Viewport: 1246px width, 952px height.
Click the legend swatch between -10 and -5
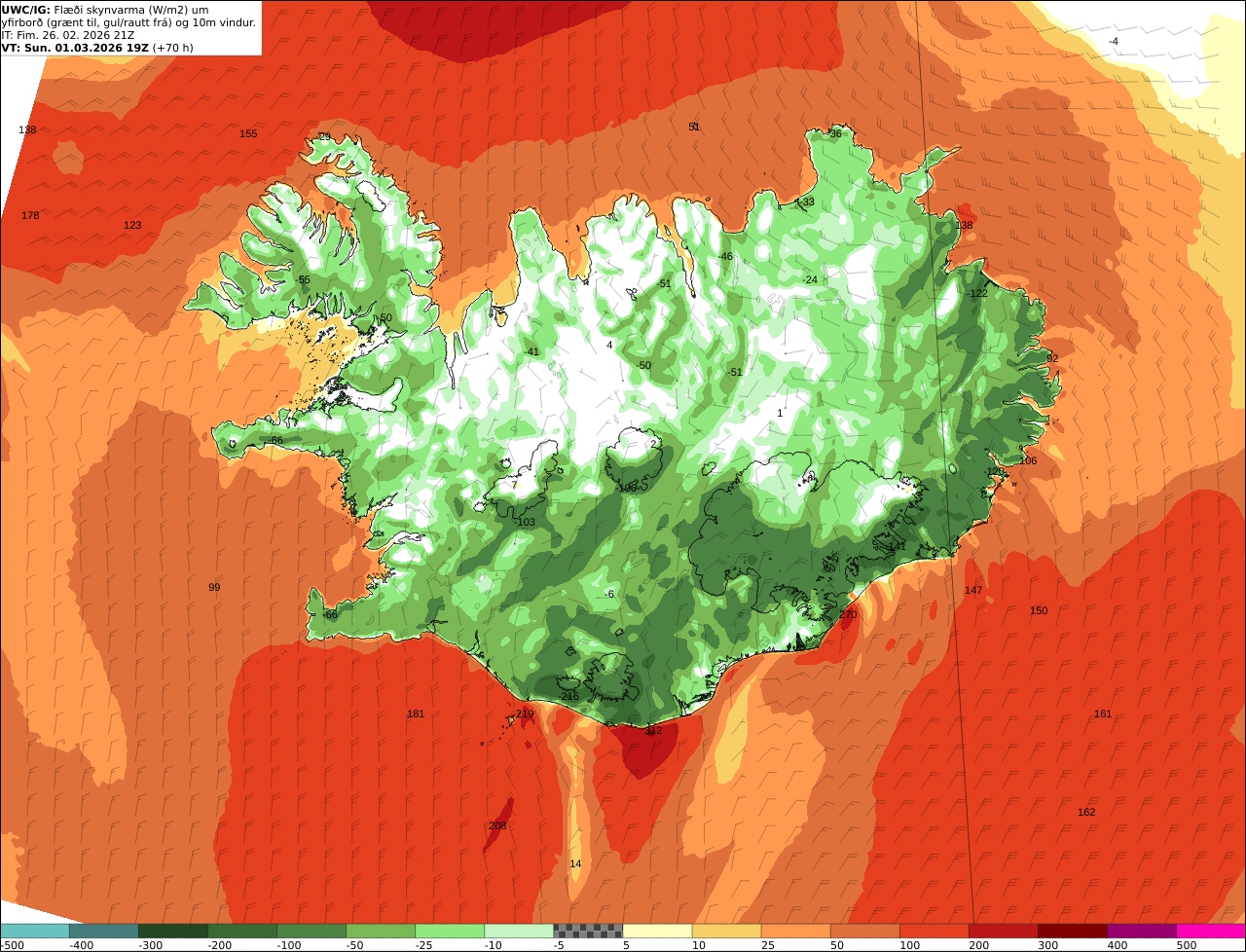click(x=519, y=931)
